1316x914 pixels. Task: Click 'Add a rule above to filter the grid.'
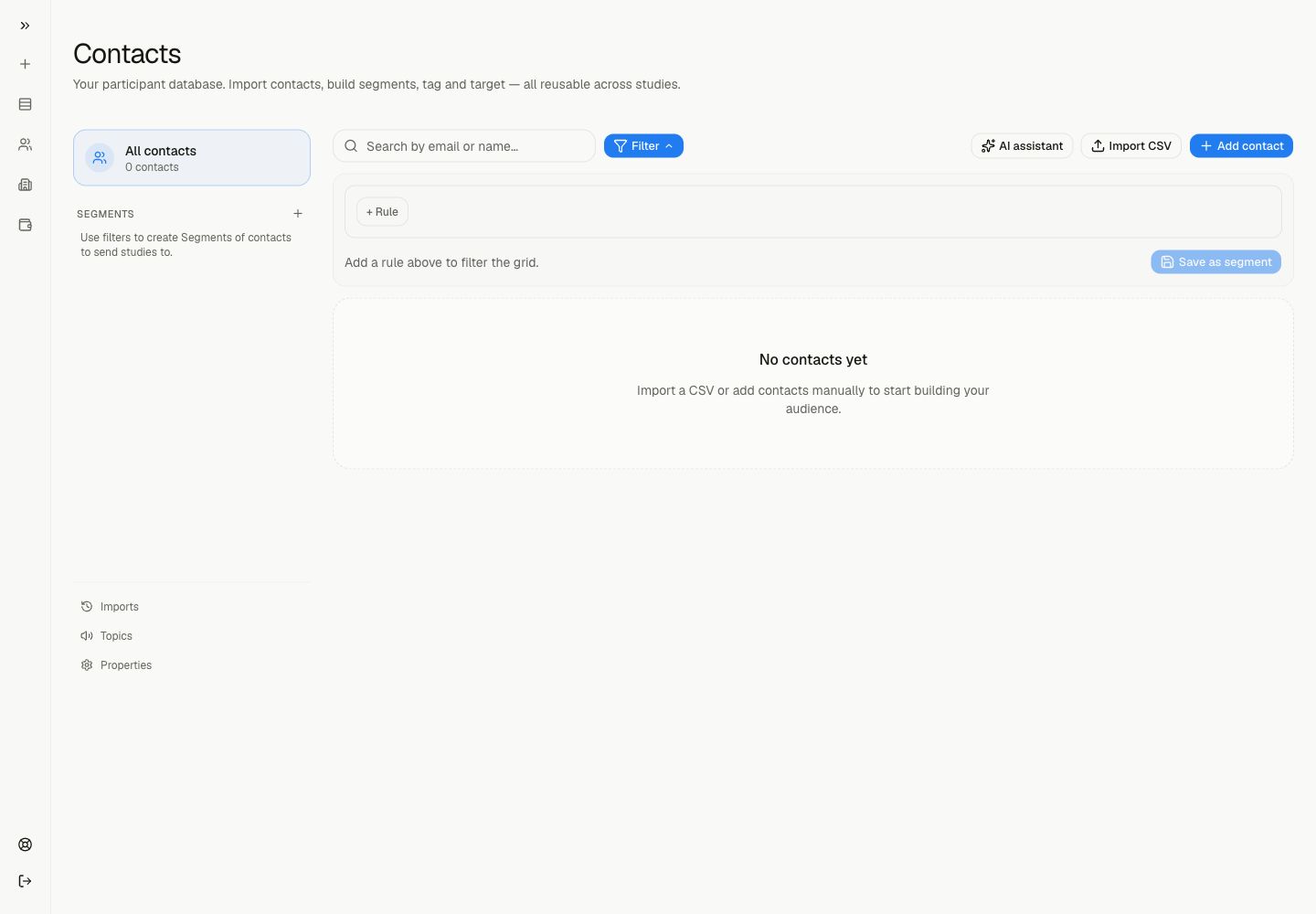point(441,262)
